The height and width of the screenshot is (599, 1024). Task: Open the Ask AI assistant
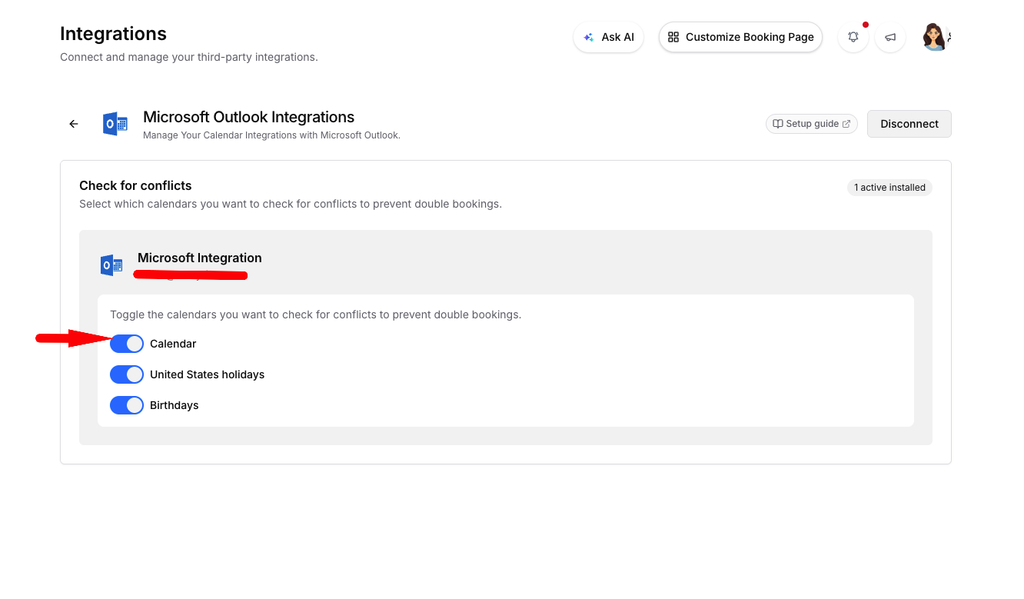[x=609, y=37]
